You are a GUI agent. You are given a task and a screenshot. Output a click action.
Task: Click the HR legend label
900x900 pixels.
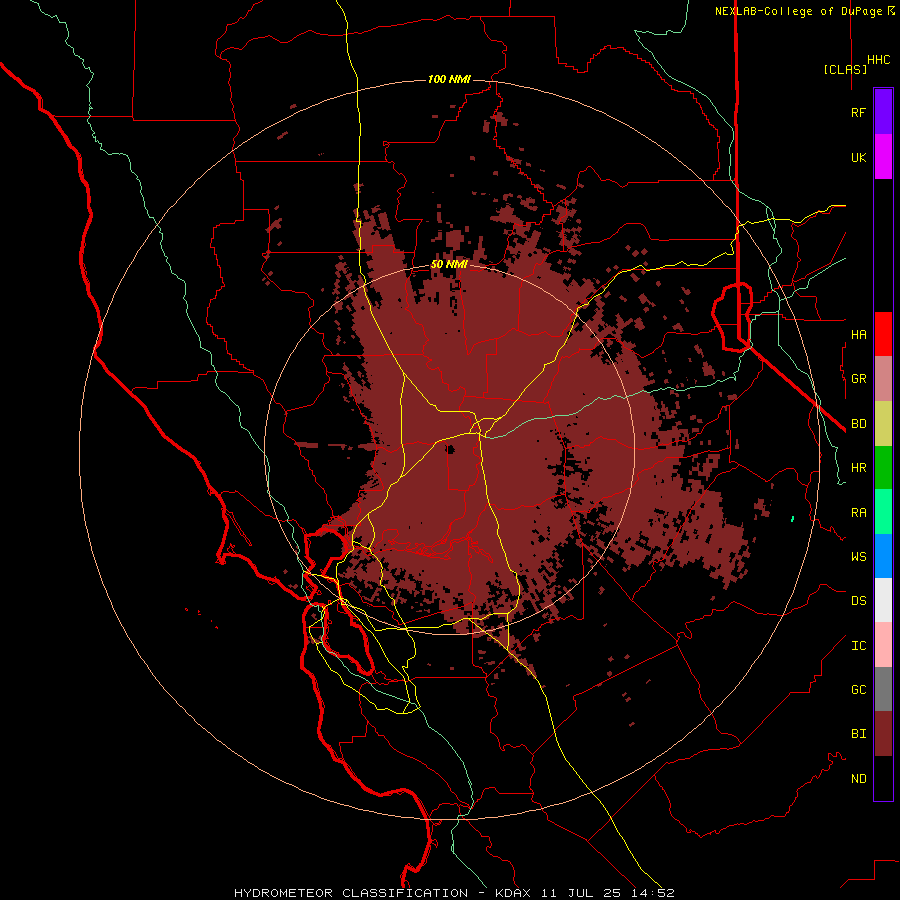(858, 468)
